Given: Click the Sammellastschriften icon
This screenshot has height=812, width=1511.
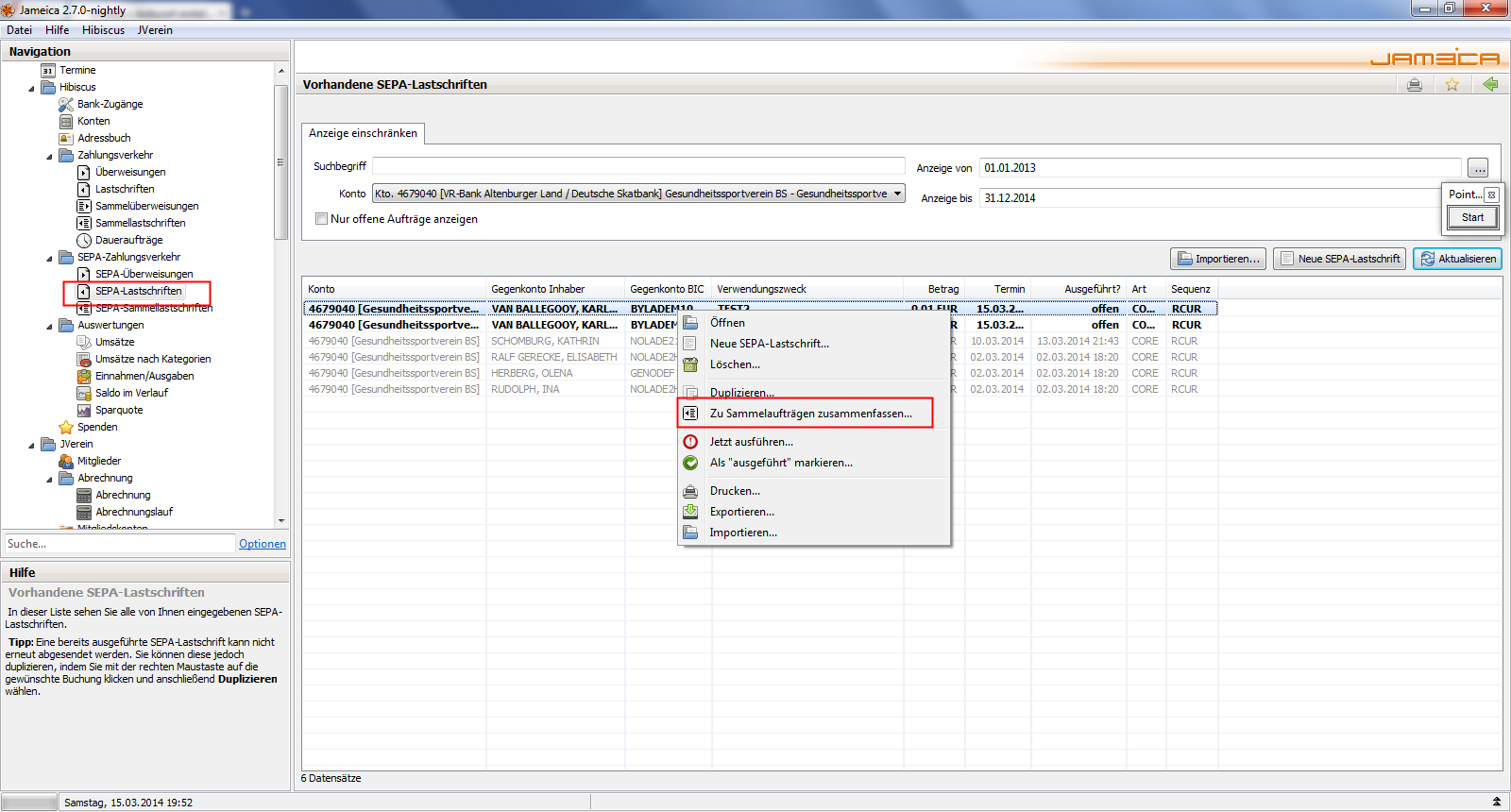Looking at the screenshot, I should (x=84, y=223).
